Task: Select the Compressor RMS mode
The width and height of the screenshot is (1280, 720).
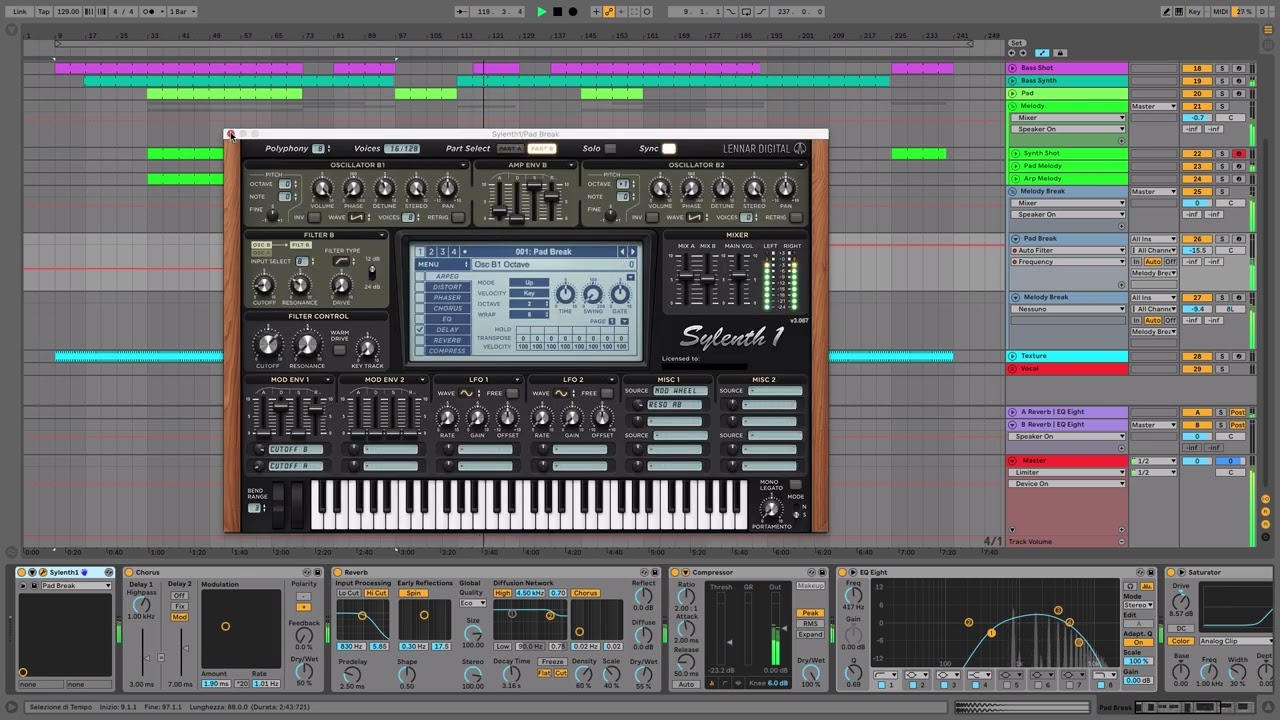Action: [810, 624]
